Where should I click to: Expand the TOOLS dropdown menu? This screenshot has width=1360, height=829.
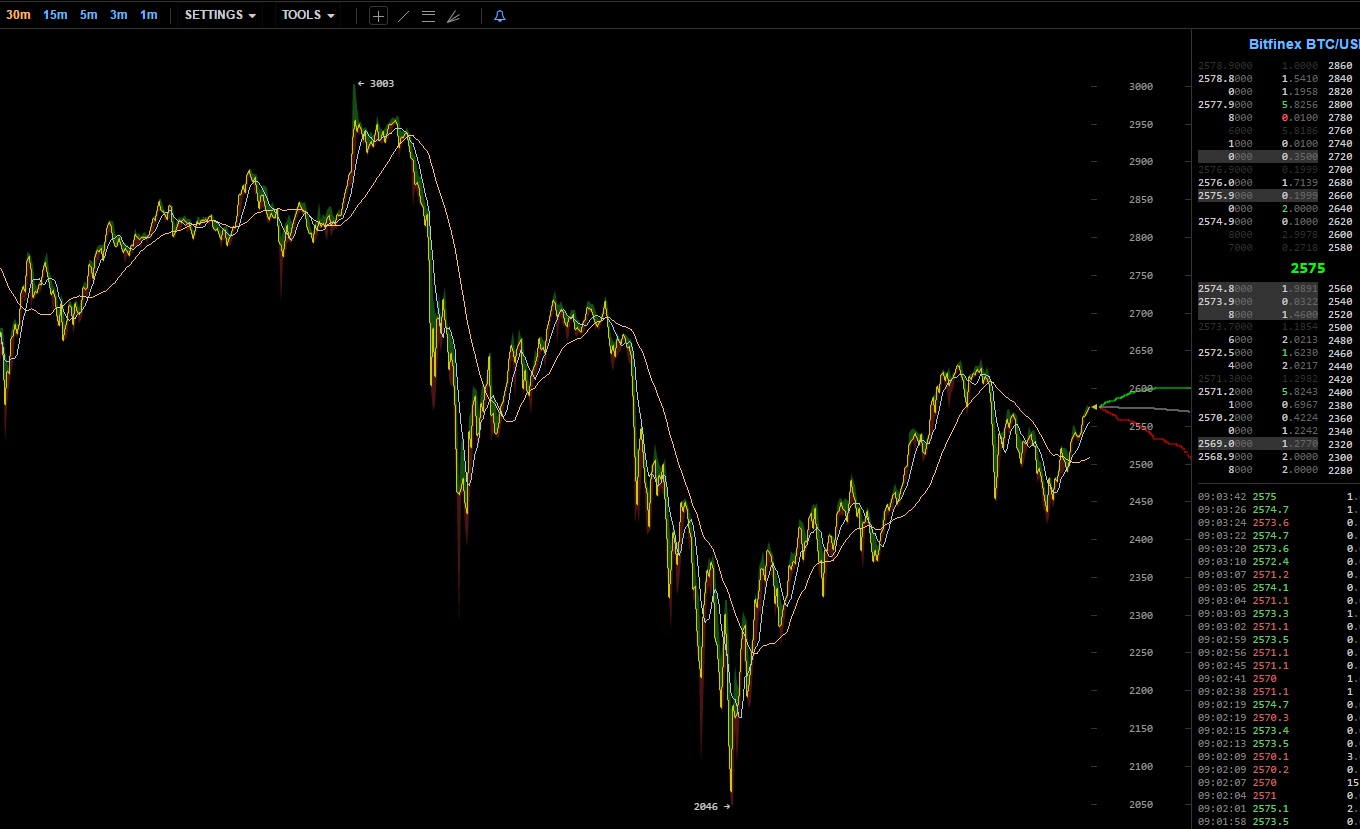tap(308, 15)
